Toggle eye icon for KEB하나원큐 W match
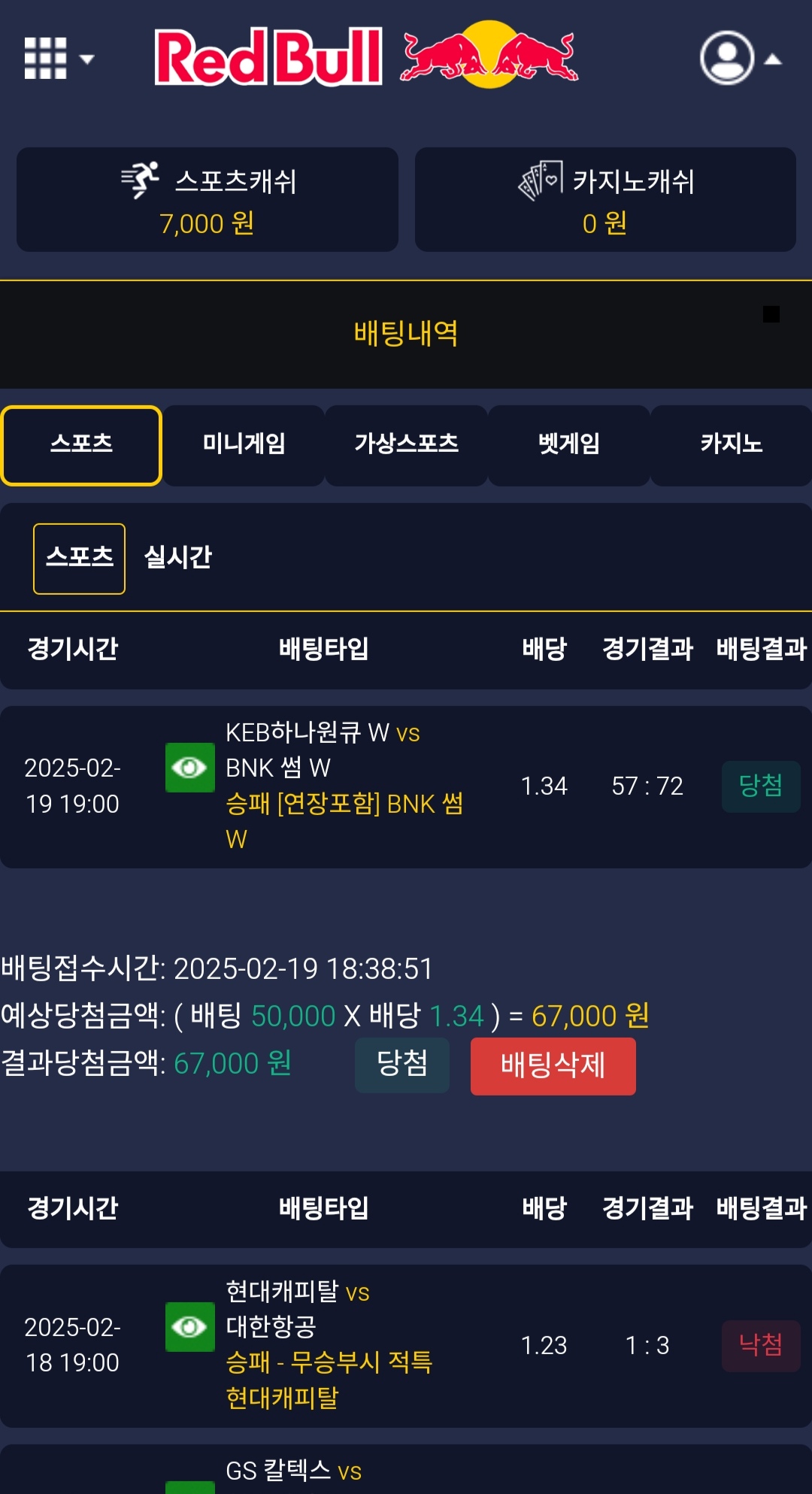Image resolution: width=812 pixels, height=1494 pixels. [189, 767]
